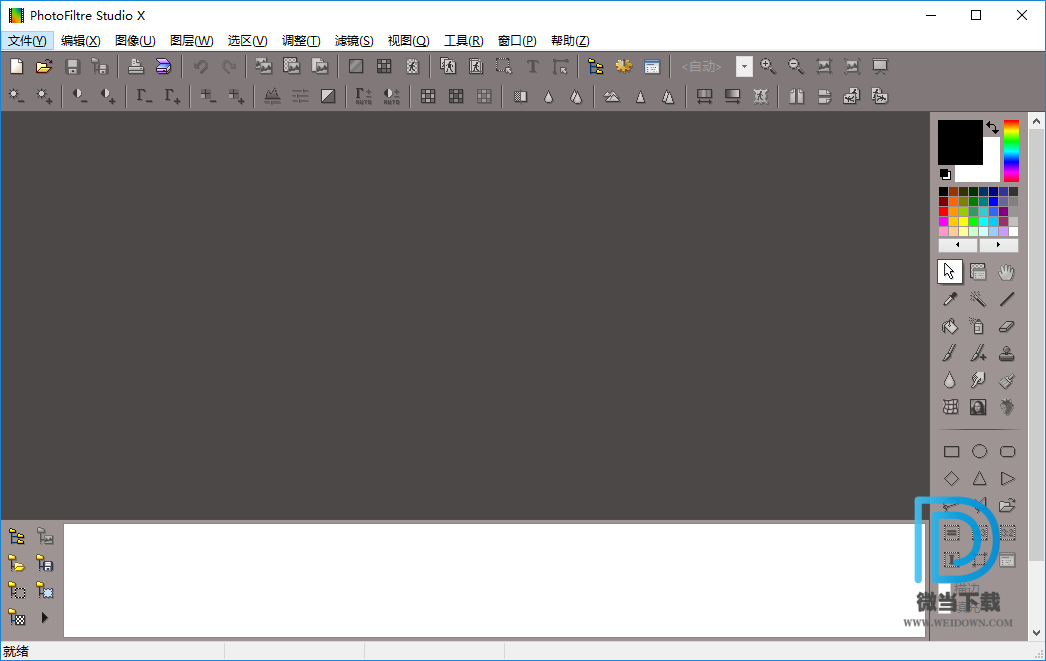Reset colors to default black and white
Viewport: 1046px width, 661px height.
[x=945, y=175]
